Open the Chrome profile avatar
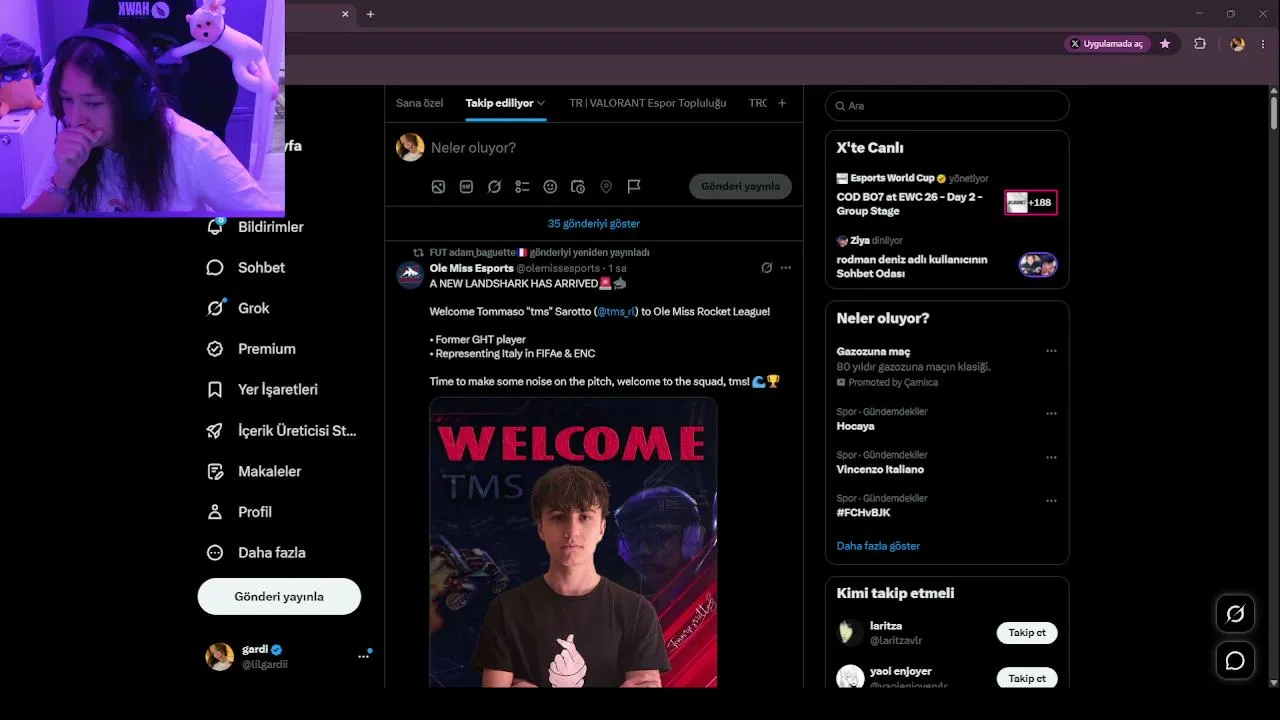Screen dimensions: 1280x720 pyautogui.click(x=1238, y=44)
